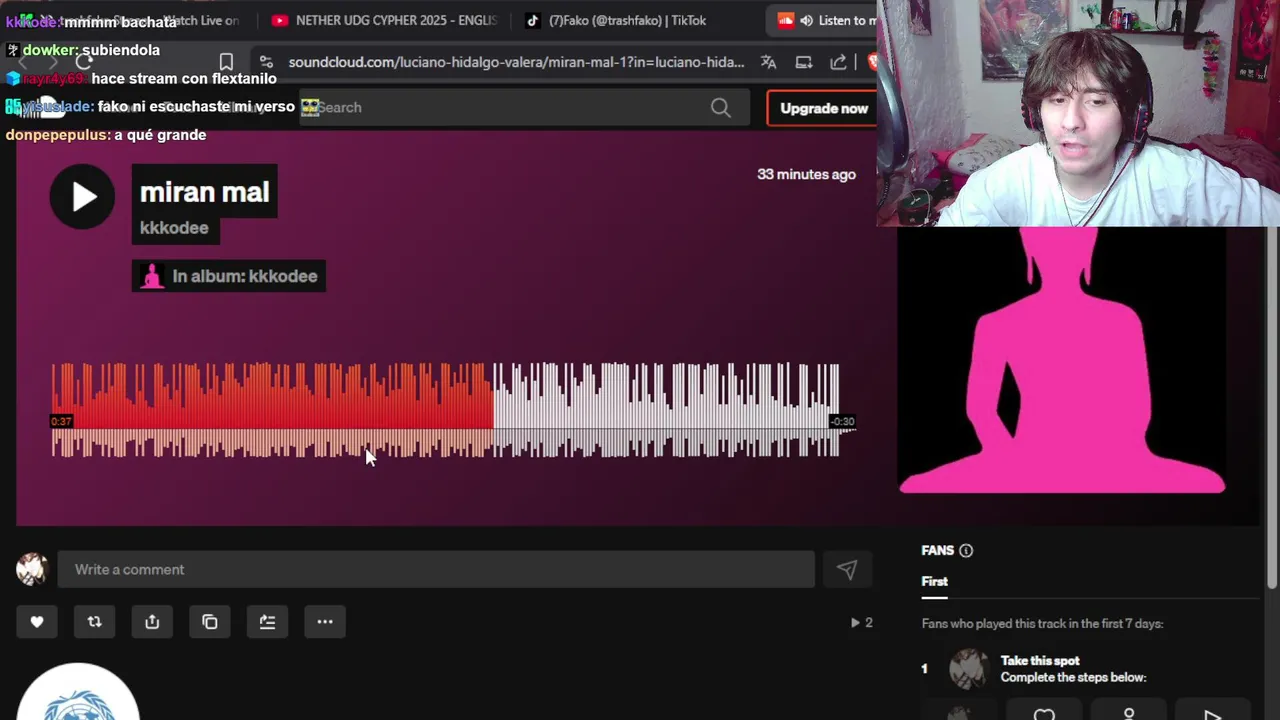Send comment using the paper plane button
The image size is (1280, 720).
[847, 569]
